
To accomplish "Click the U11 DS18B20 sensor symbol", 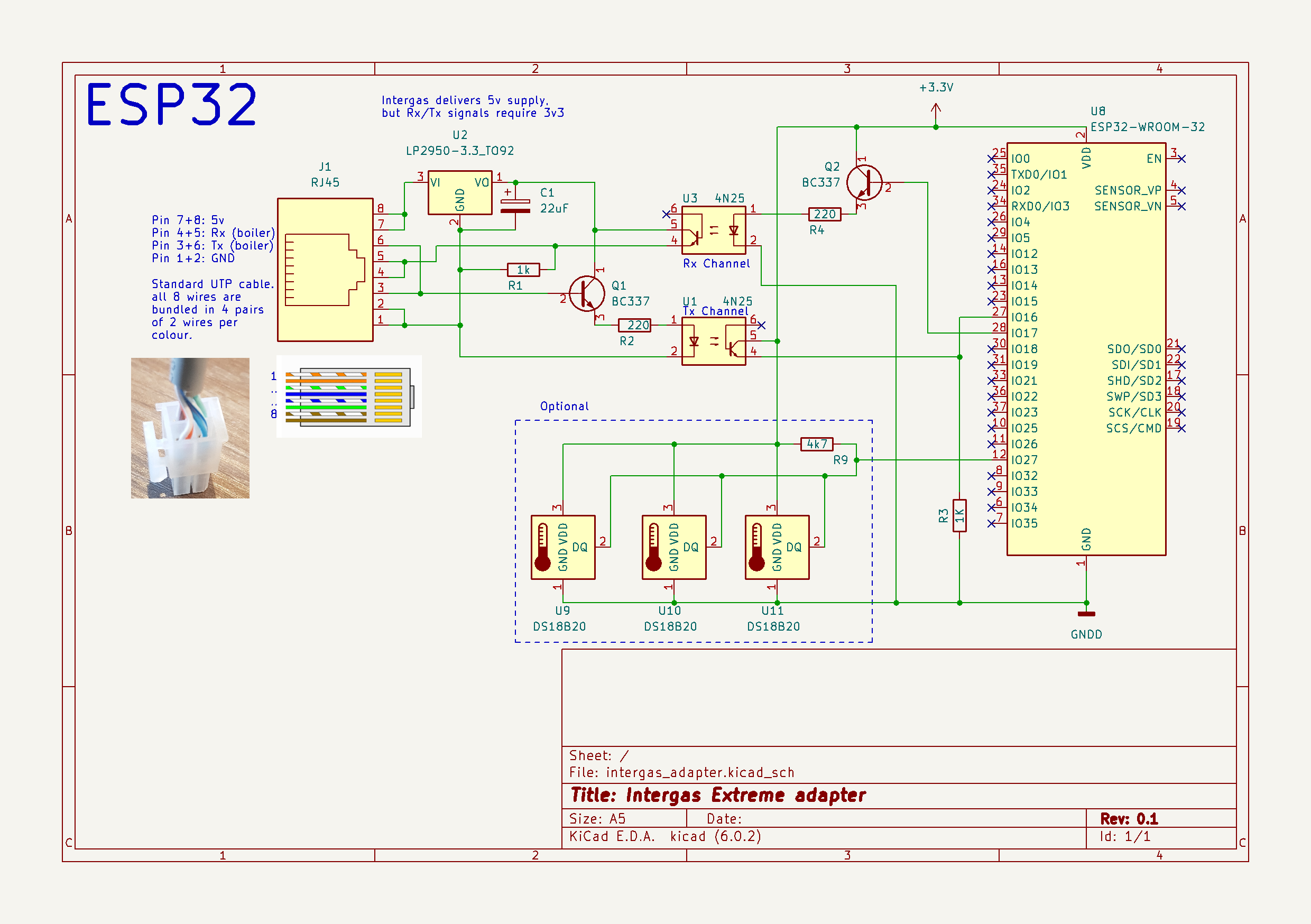I will [777, 547].
